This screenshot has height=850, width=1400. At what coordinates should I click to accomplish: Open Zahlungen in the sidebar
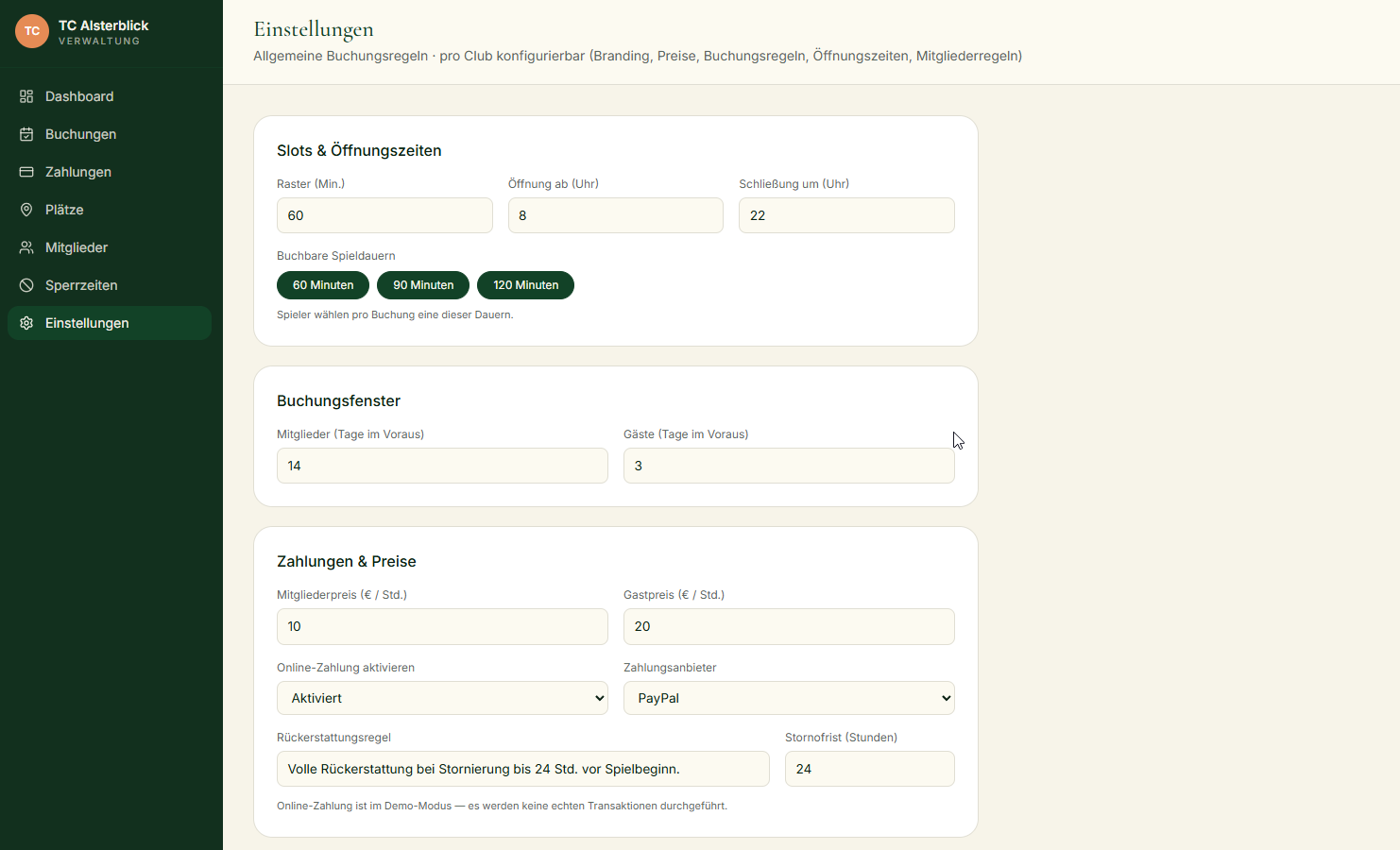point(110,172)
